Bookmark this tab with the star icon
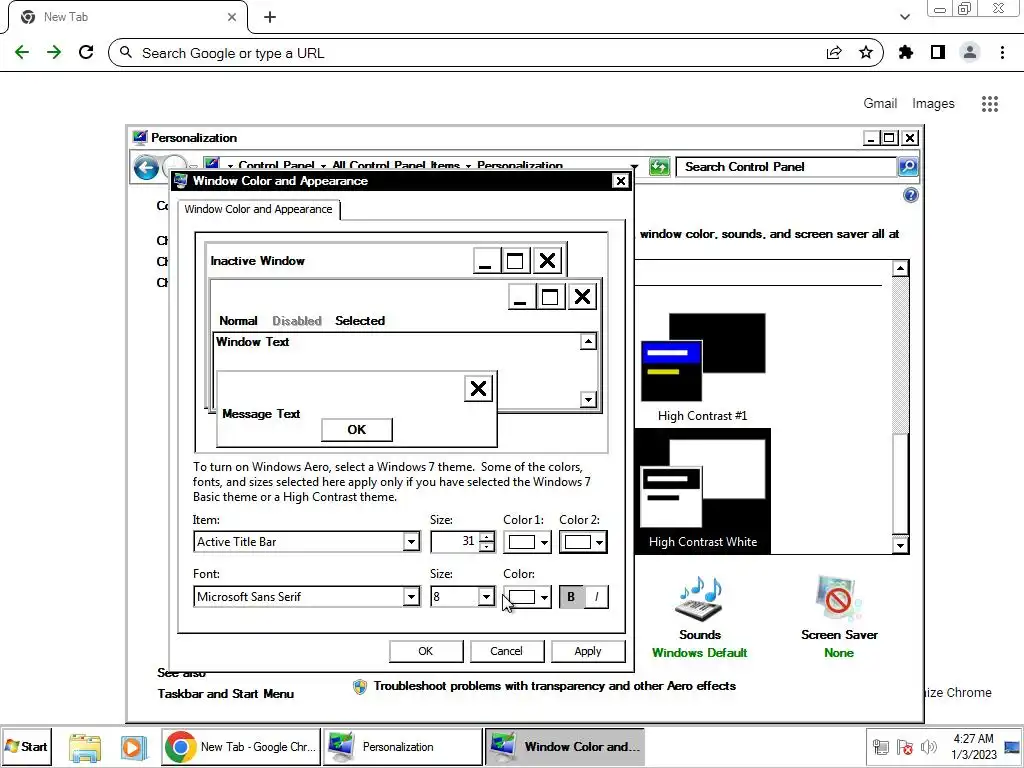The height and width of the screenshot is (768, 1024). pyautogui.click(x=866, y=53)
